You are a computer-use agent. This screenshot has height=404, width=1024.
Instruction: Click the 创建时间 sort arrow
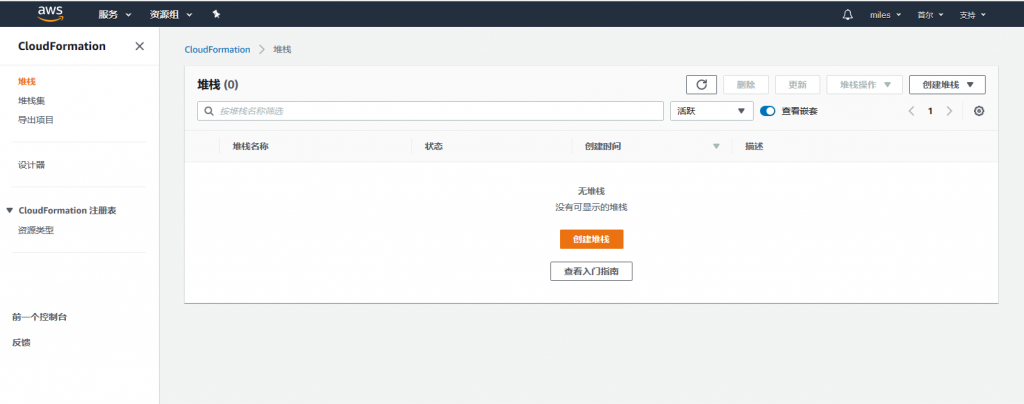tap(716, 146)
